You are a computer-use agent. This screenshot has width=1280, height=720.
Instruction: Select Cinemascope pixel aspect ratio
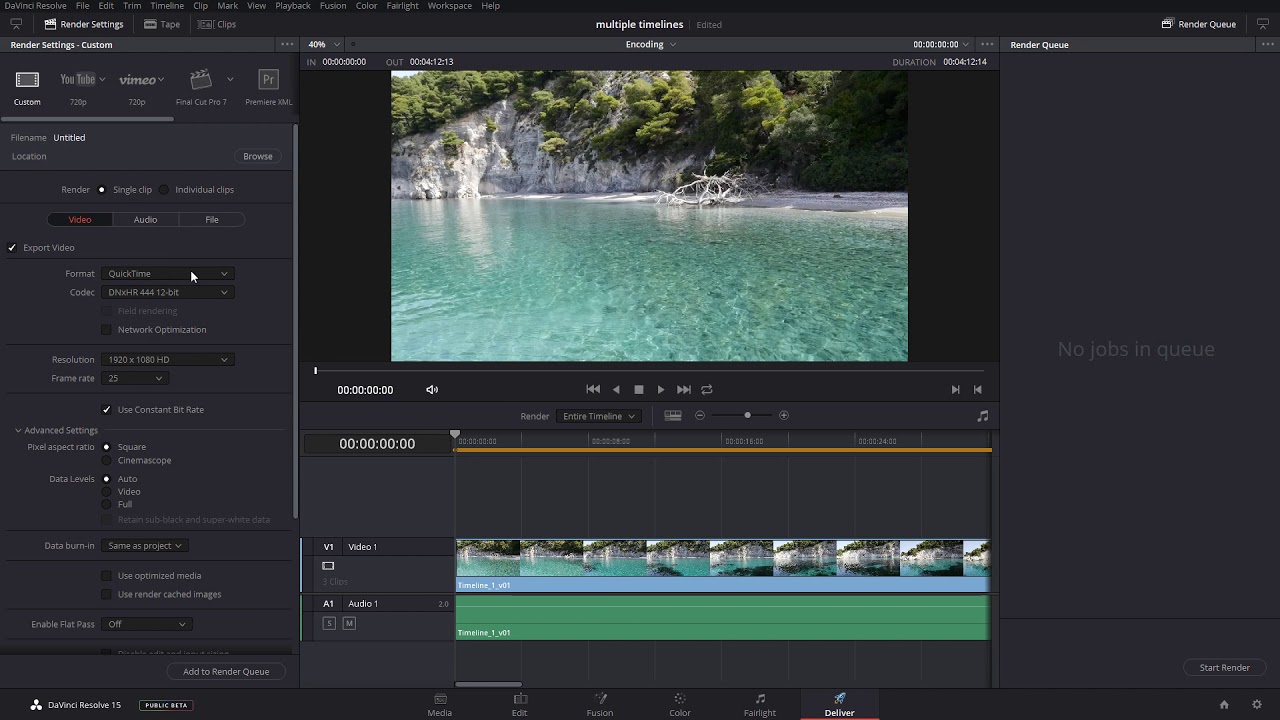(x=107, y=461)
